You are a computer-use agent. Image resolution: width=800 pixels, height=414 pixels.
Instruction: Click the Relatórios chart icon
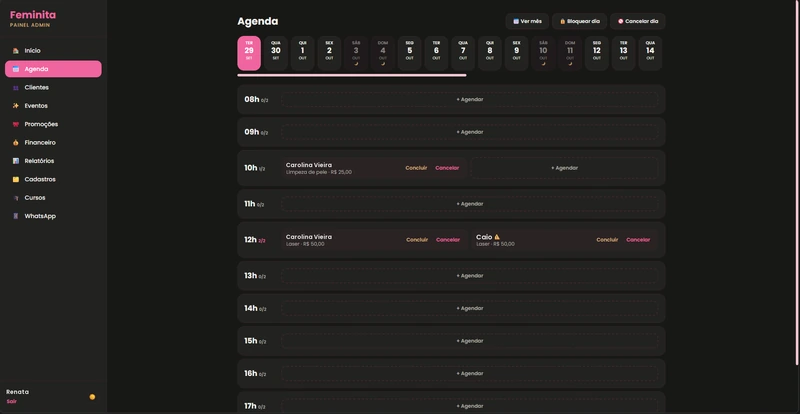[x=16, y=161]
